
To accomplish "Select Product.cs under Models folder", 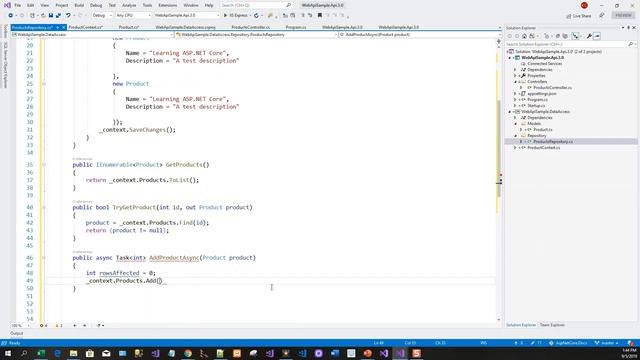I will (542, 130).
